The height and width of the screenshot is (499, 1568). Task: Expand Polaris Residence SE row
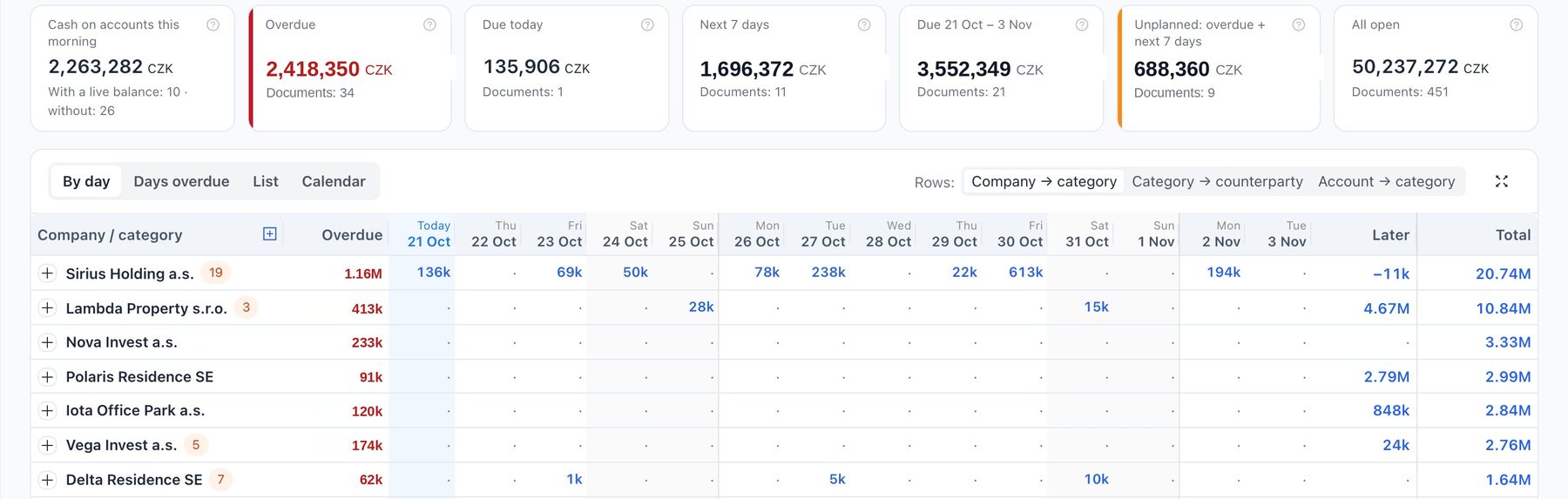click(x=48, y=377)
